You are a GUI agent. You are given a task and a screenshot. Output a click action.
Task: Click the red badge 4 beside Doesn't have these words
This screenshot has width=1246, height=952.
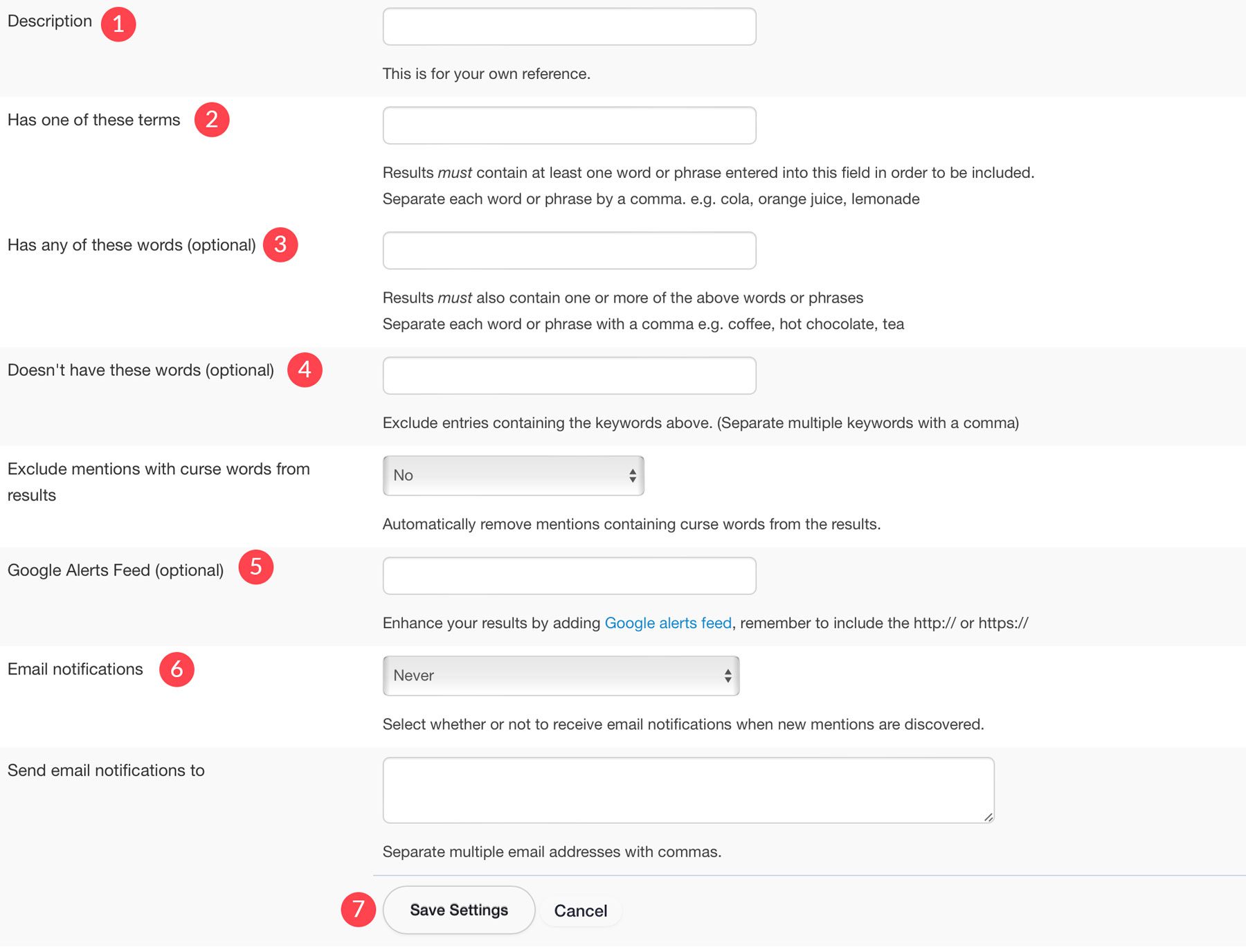click(x=305, y=369)
